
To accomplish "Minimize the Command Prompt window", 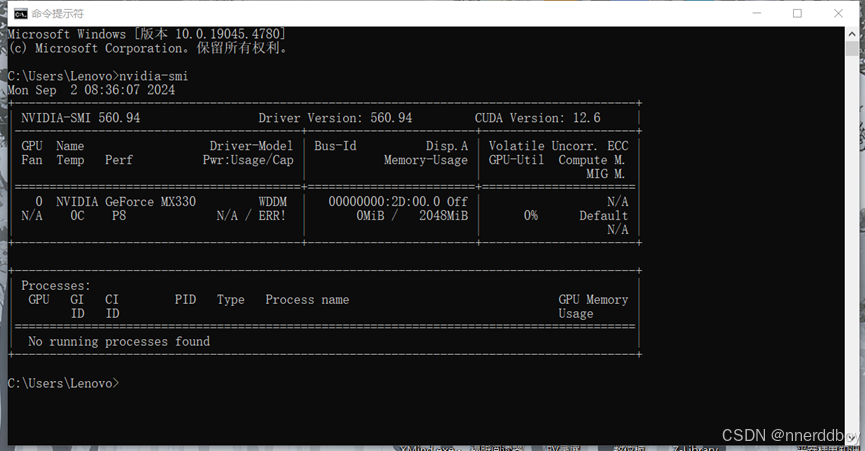I will 757,13.
